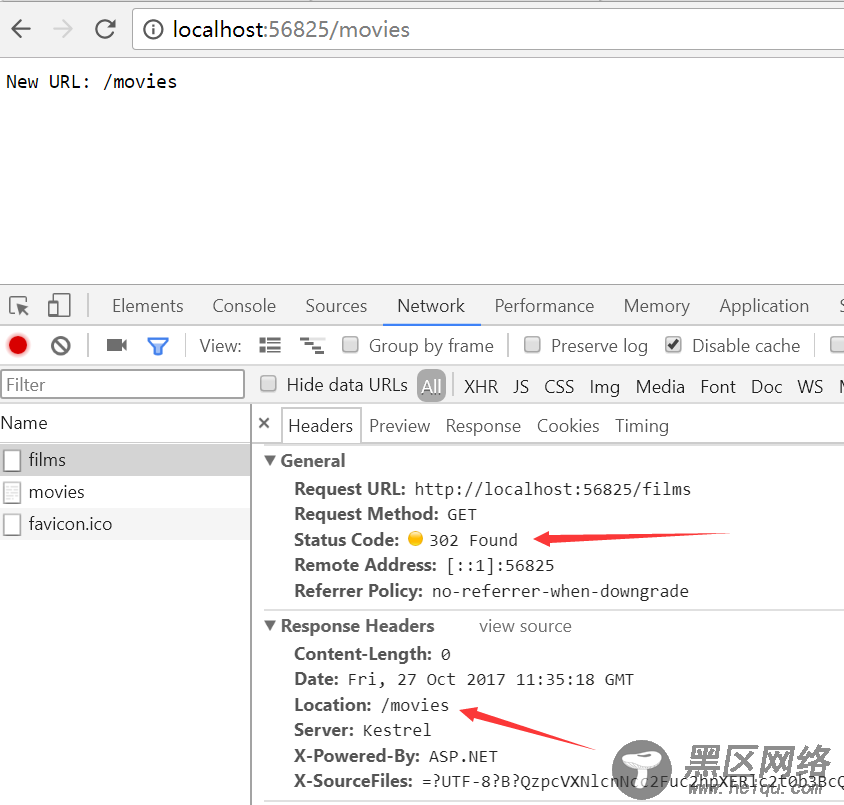The width and height of the screenshot is (844, 805).
Task: Click the Location header value /movies
Action: [415, 705]
